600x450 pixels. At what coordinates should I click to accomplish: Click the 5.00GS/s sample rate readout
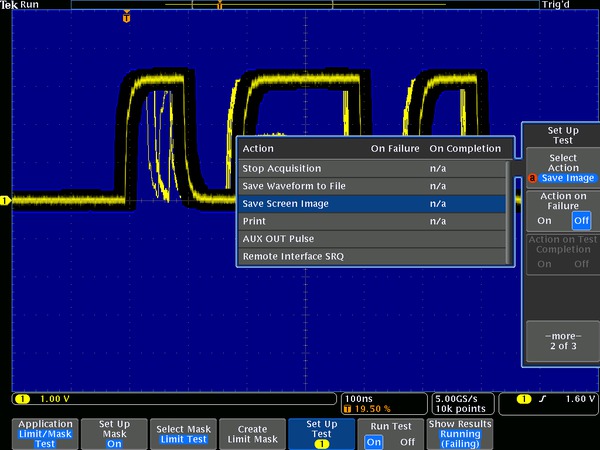pyautogui.click(x=458, y=398)
